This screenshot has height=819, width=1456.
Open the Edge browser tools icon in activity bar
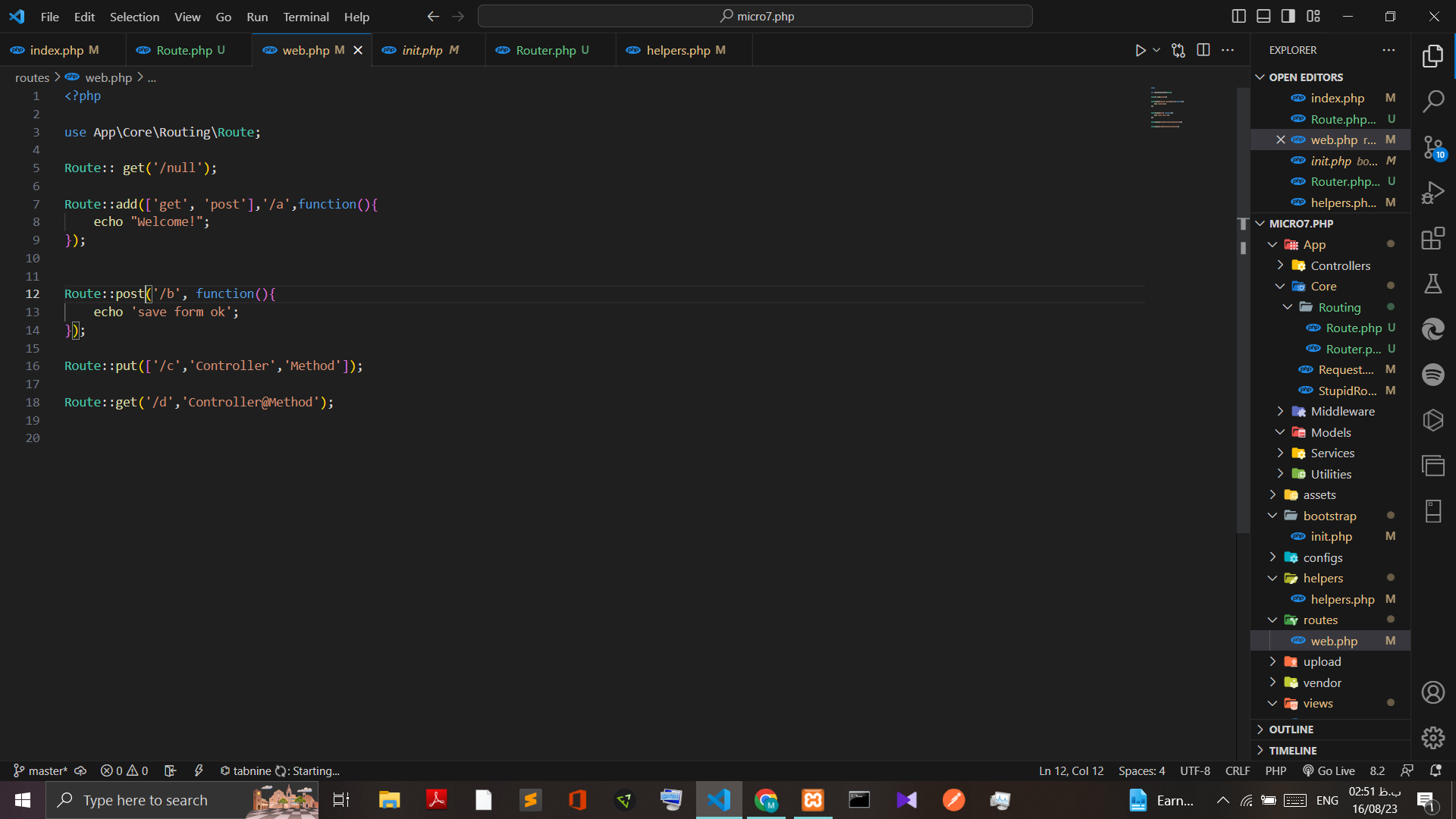pos(1432,329)
